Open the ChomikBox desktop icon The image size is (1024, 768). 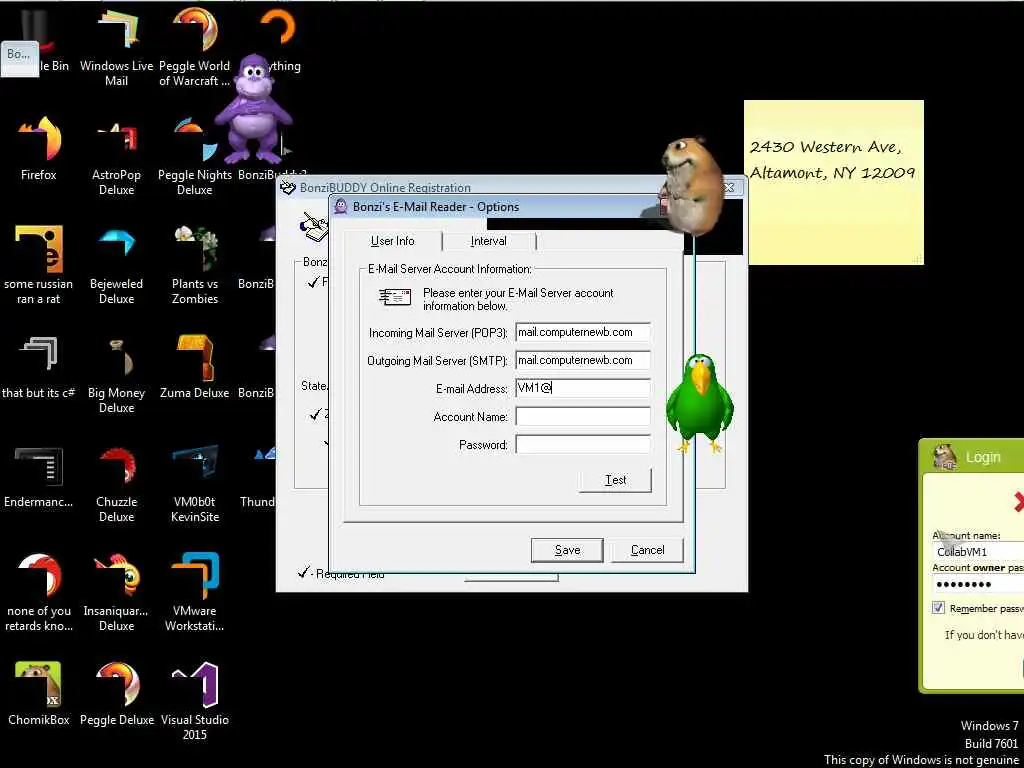39,694
